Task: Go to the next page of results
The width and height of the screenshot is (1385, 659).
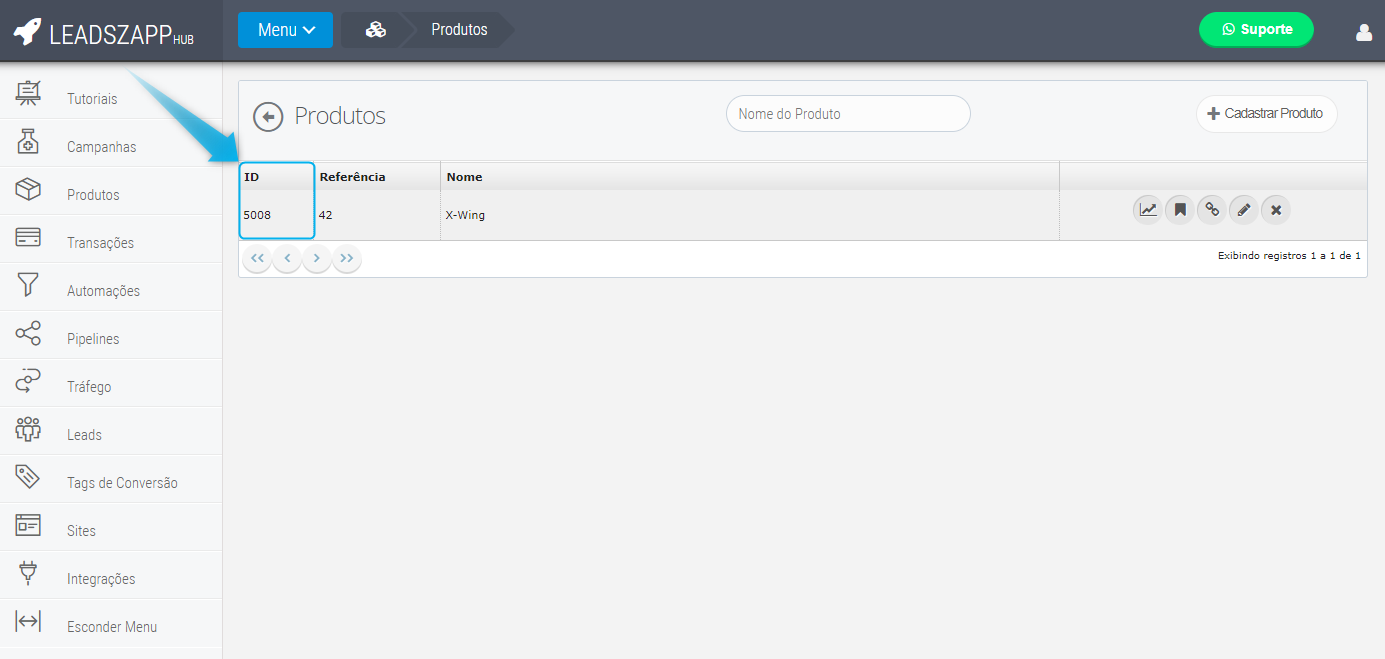Action: tap(317, 259)
